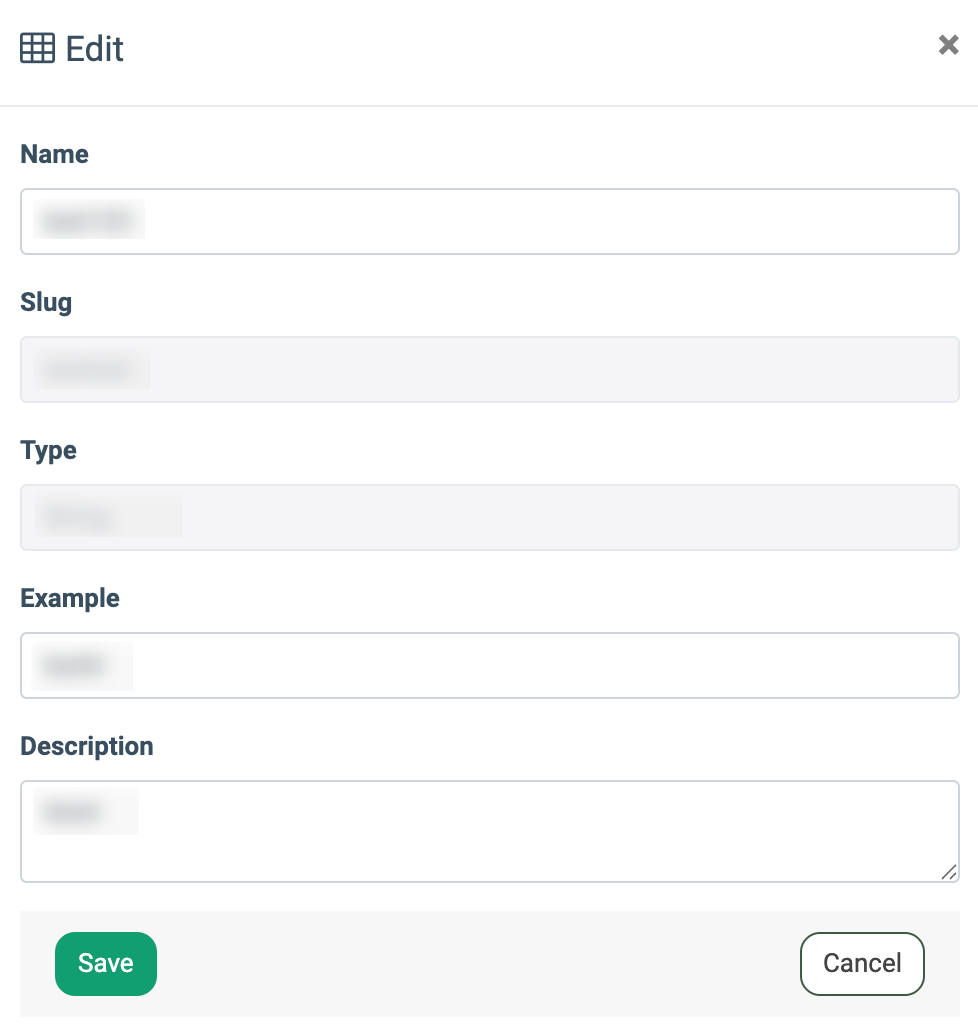The image size is (978, 1036).
Task: Click the blurred value in the Slug field
Action: click(92, 369)
